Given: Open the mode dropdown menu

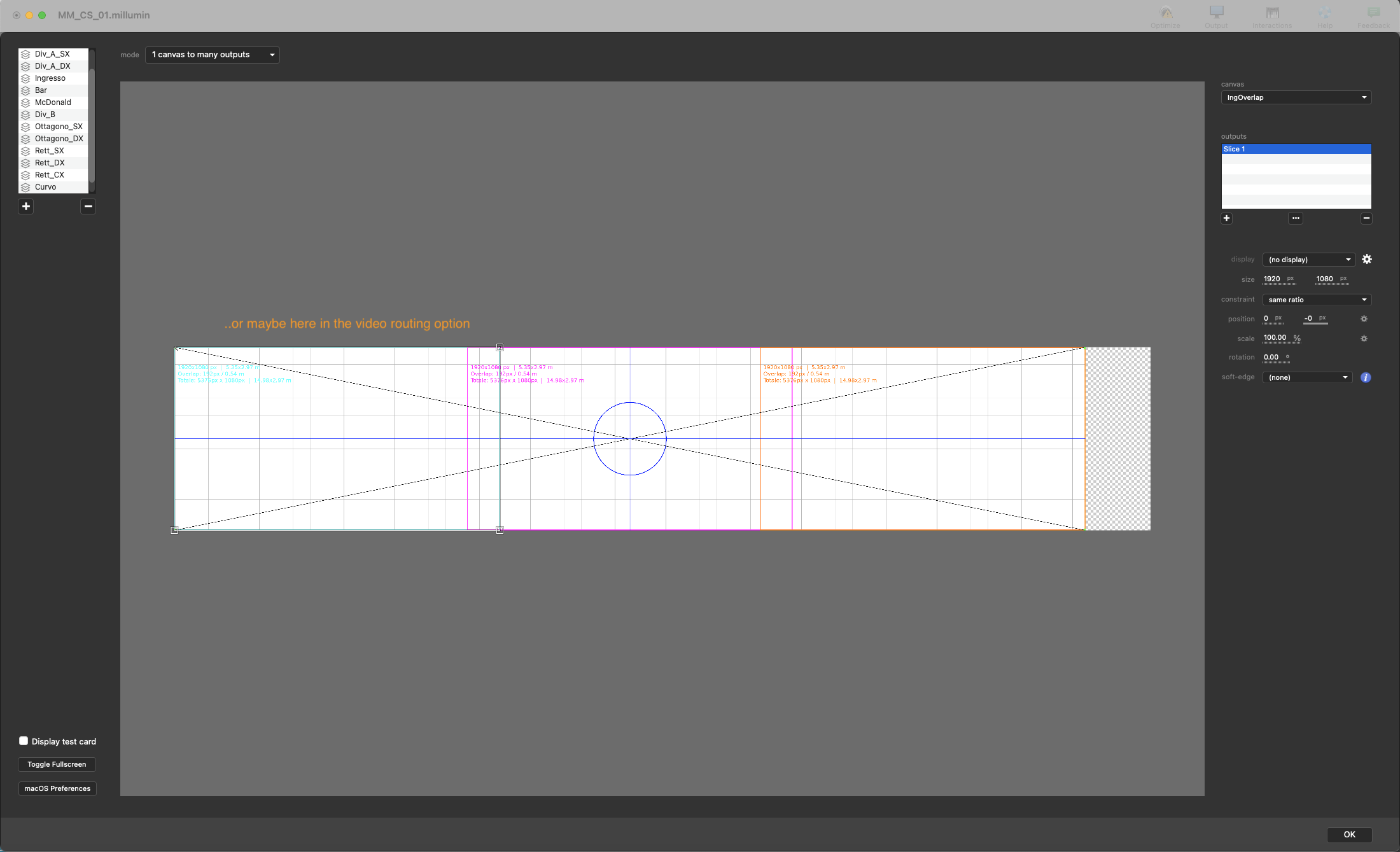Looking at the screenshot, I should coord(213,55).
